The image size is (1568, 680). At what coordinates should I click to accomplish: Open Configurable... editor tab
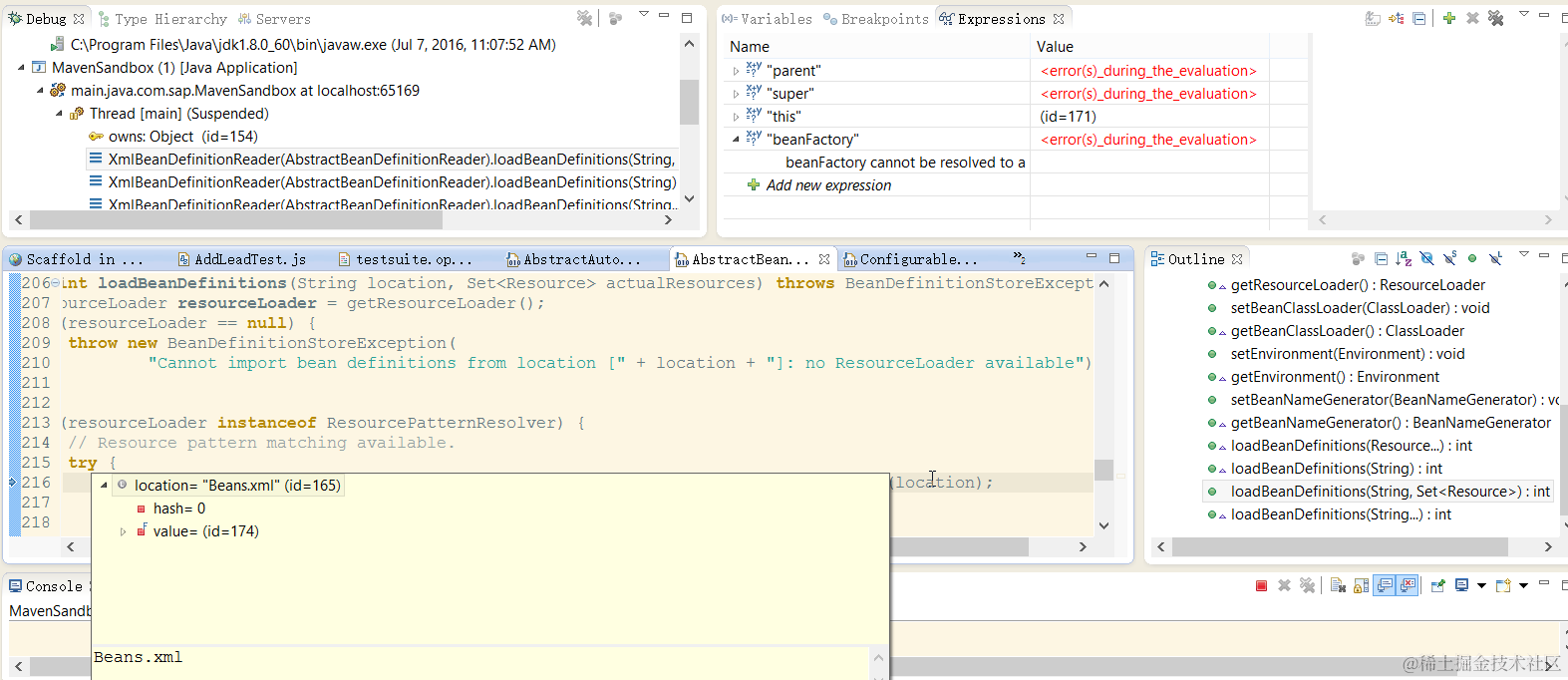[910, 259]
